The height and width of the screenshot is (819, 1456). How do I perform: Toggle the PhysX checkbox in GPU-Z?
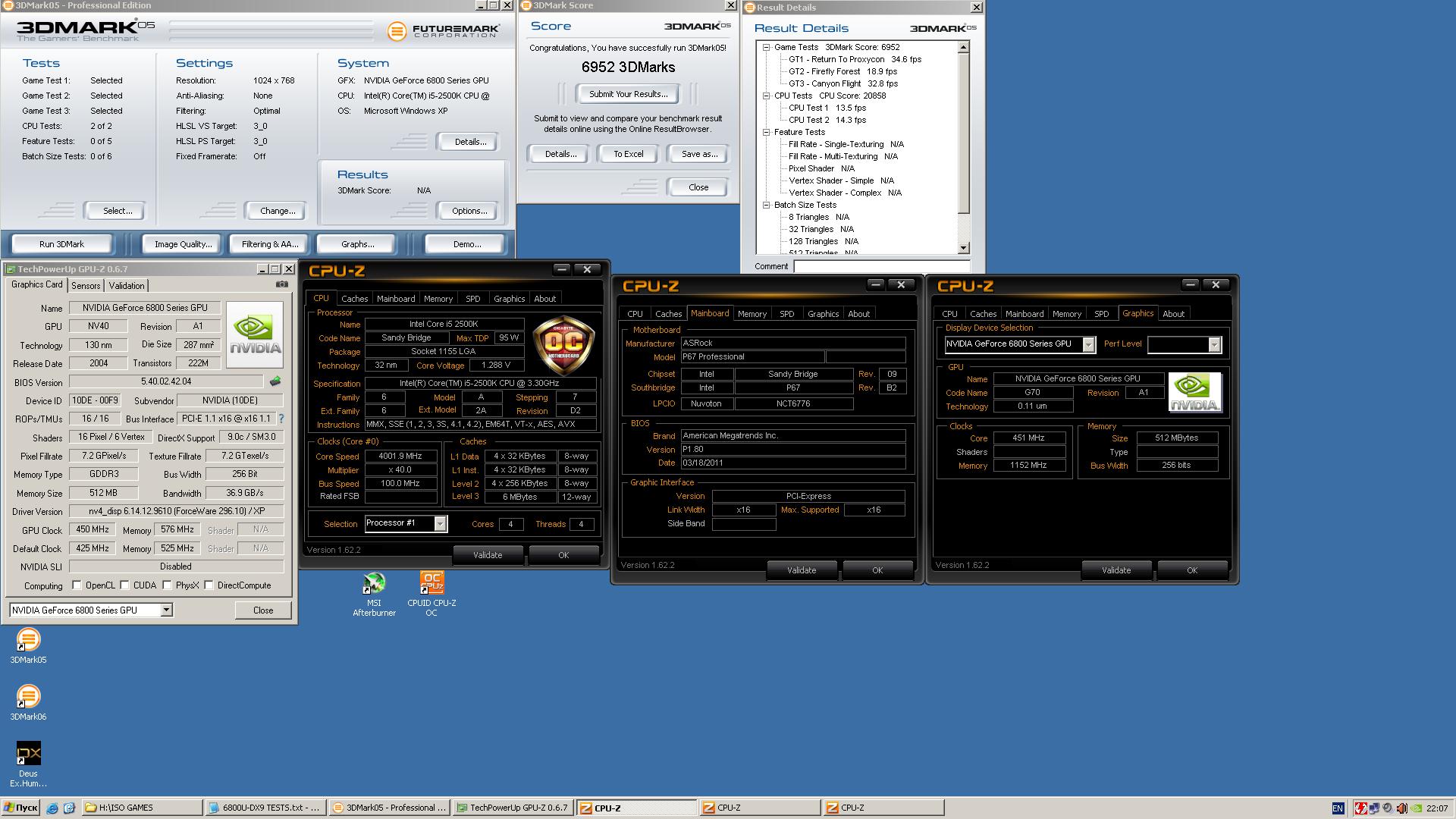coord(167,585)
